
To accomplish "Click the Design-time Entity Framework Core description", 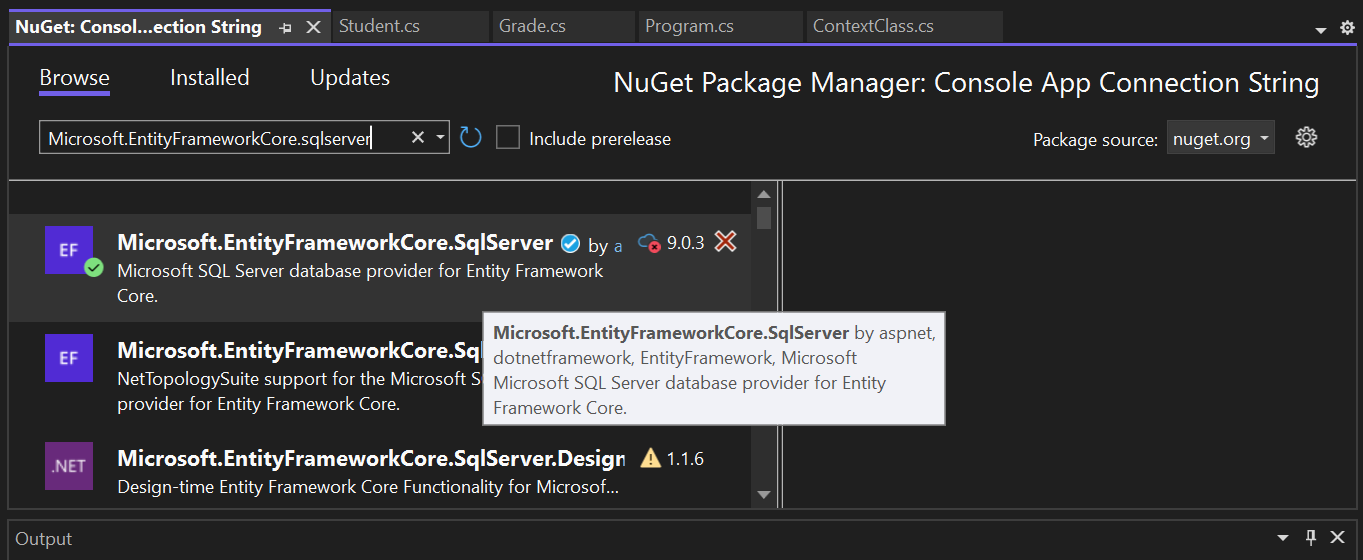I will click(368, 487).
